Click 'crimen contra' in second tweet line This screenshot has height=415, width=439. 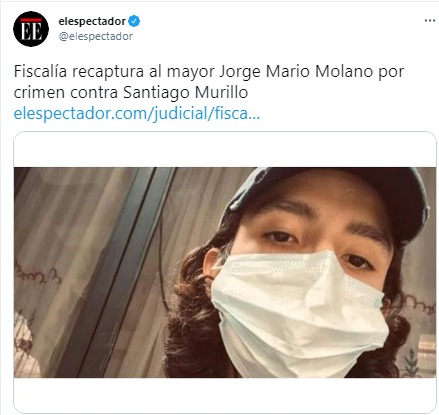click(66, 93)
